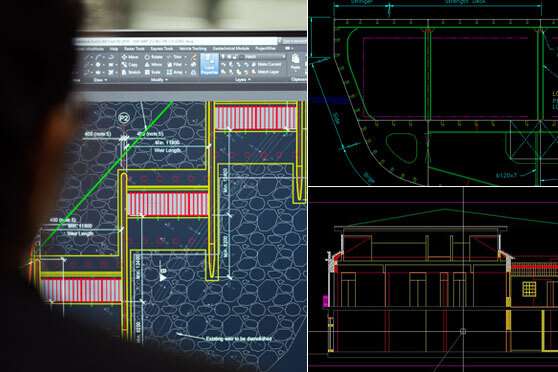Expand the Hatch layer dropdown list
Screen dimensions: 558x372
pos(284,57)
